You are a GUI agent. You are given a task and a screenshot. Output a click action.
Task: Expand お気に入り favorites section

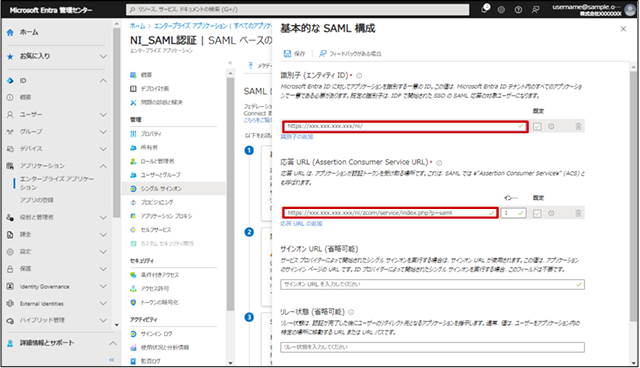(x=103, y=56)
